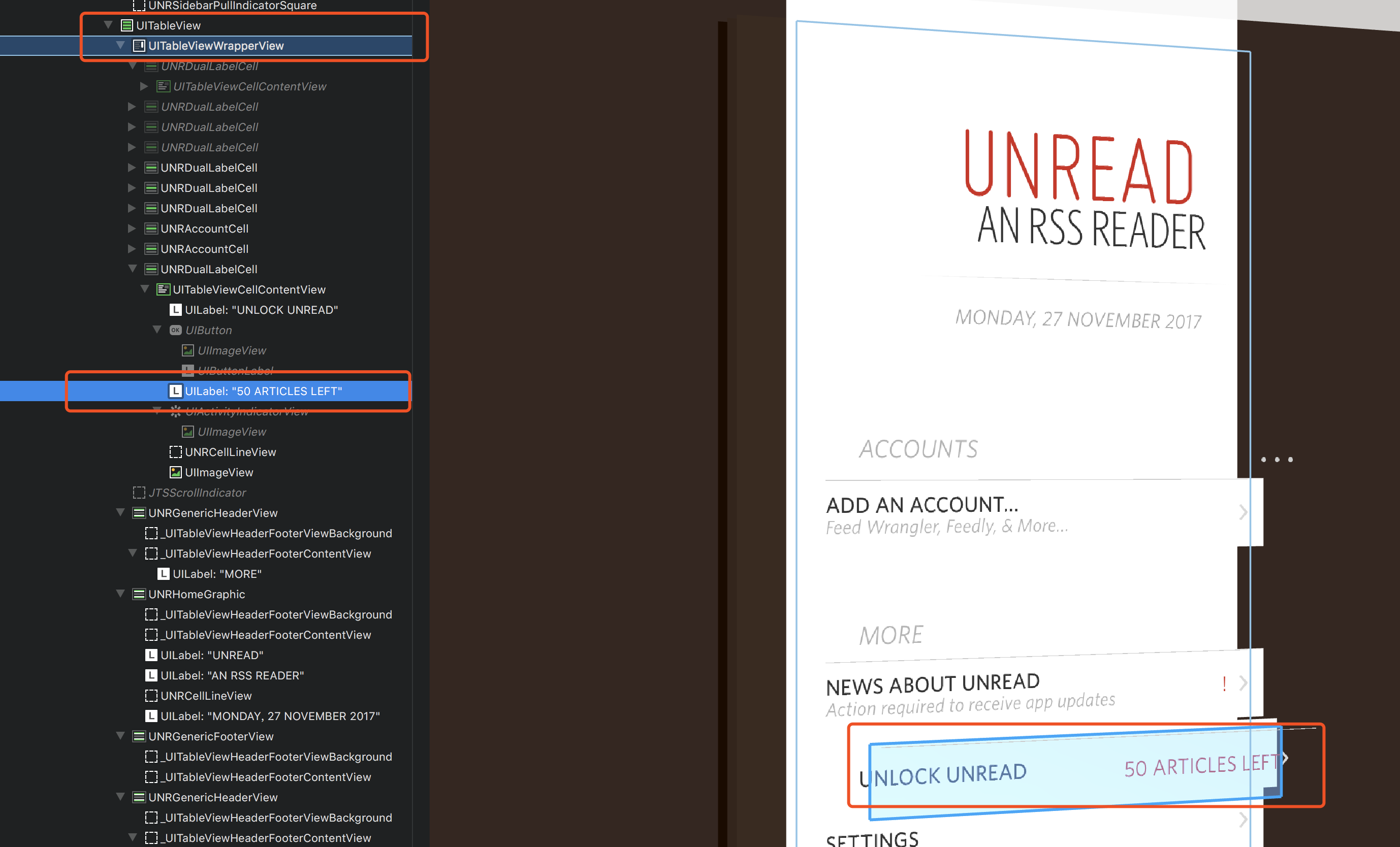Select UILabel "50 ARTICLES LEFT" row
The image size is (1400, 847).
pos(263,391)
